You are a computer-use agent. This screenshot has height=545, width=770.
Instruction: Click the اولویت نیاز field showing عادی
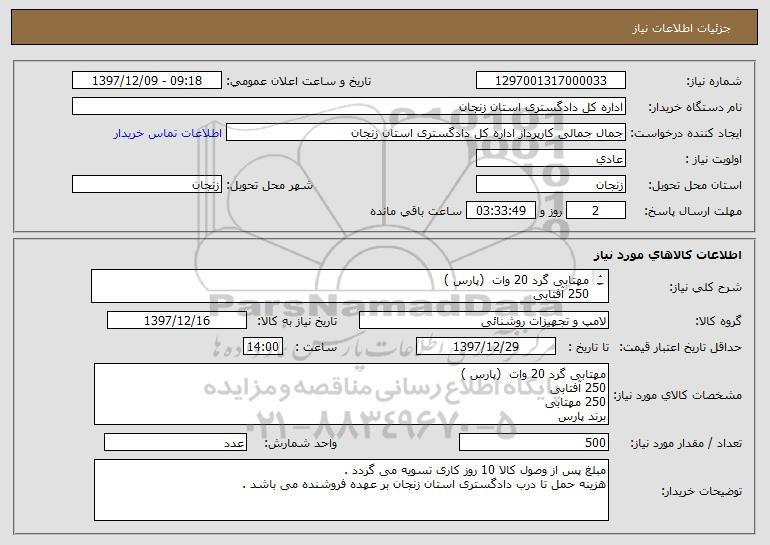pos(550,159)
